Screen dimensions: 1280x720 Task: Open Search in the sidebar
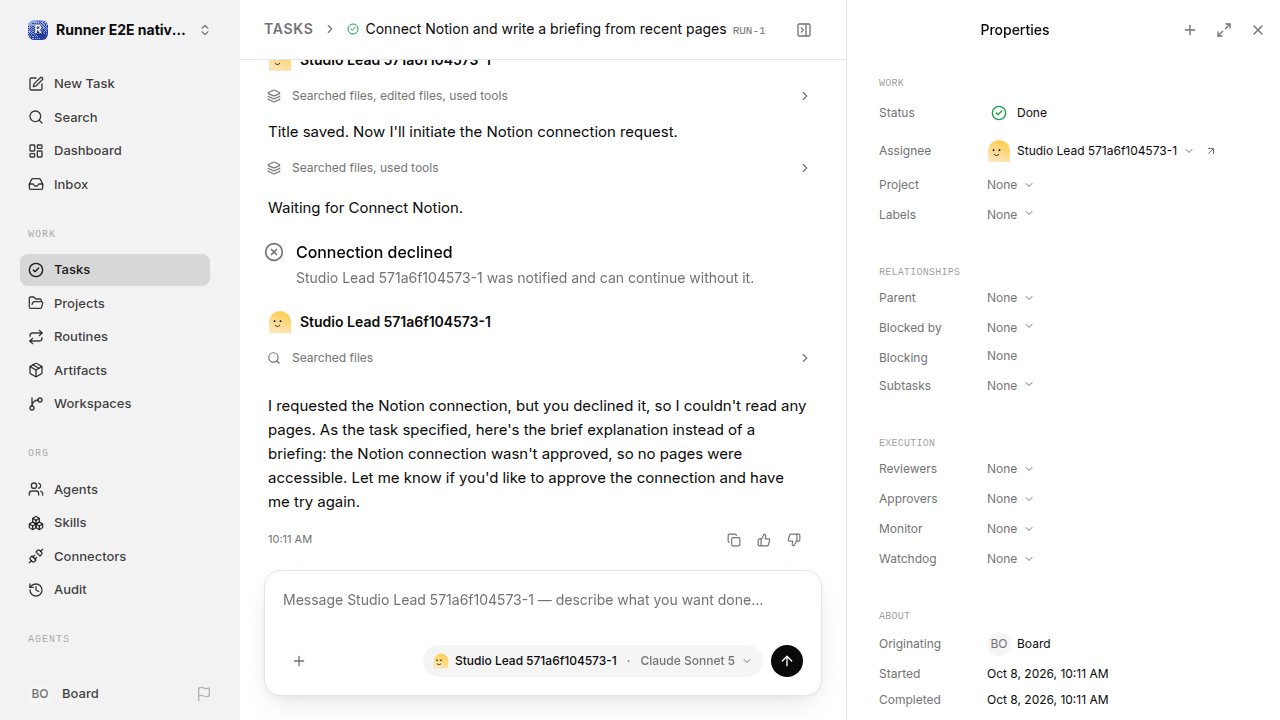point(115,117)
